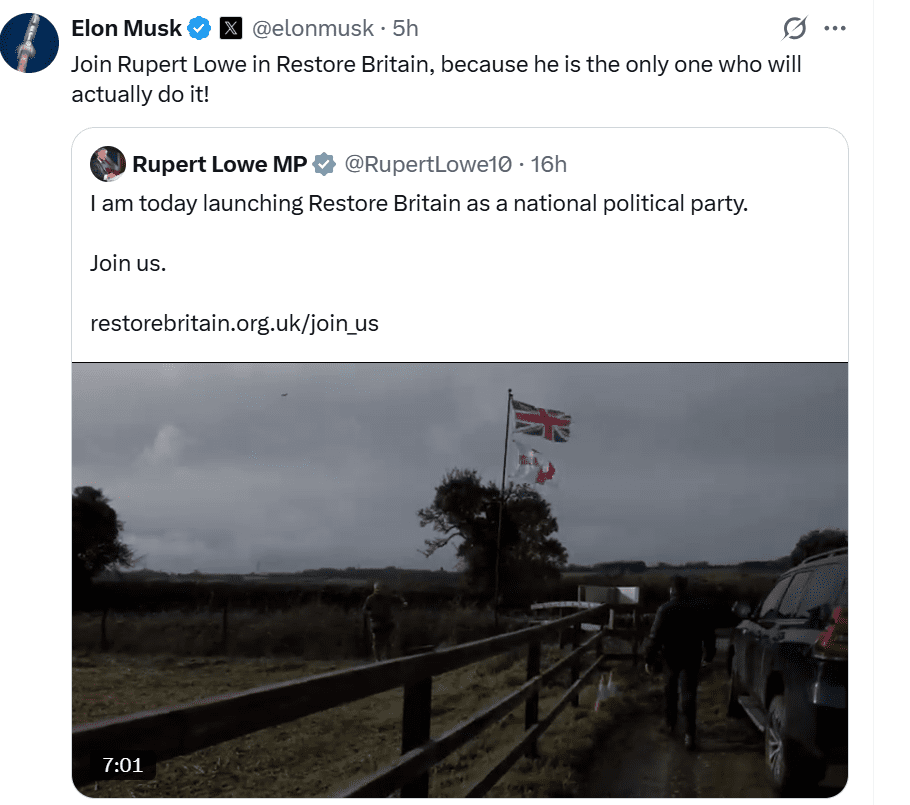Click Rupert Lowe's small avatar
The height and width of the screenshot is (805, 910).
point(107,163)
